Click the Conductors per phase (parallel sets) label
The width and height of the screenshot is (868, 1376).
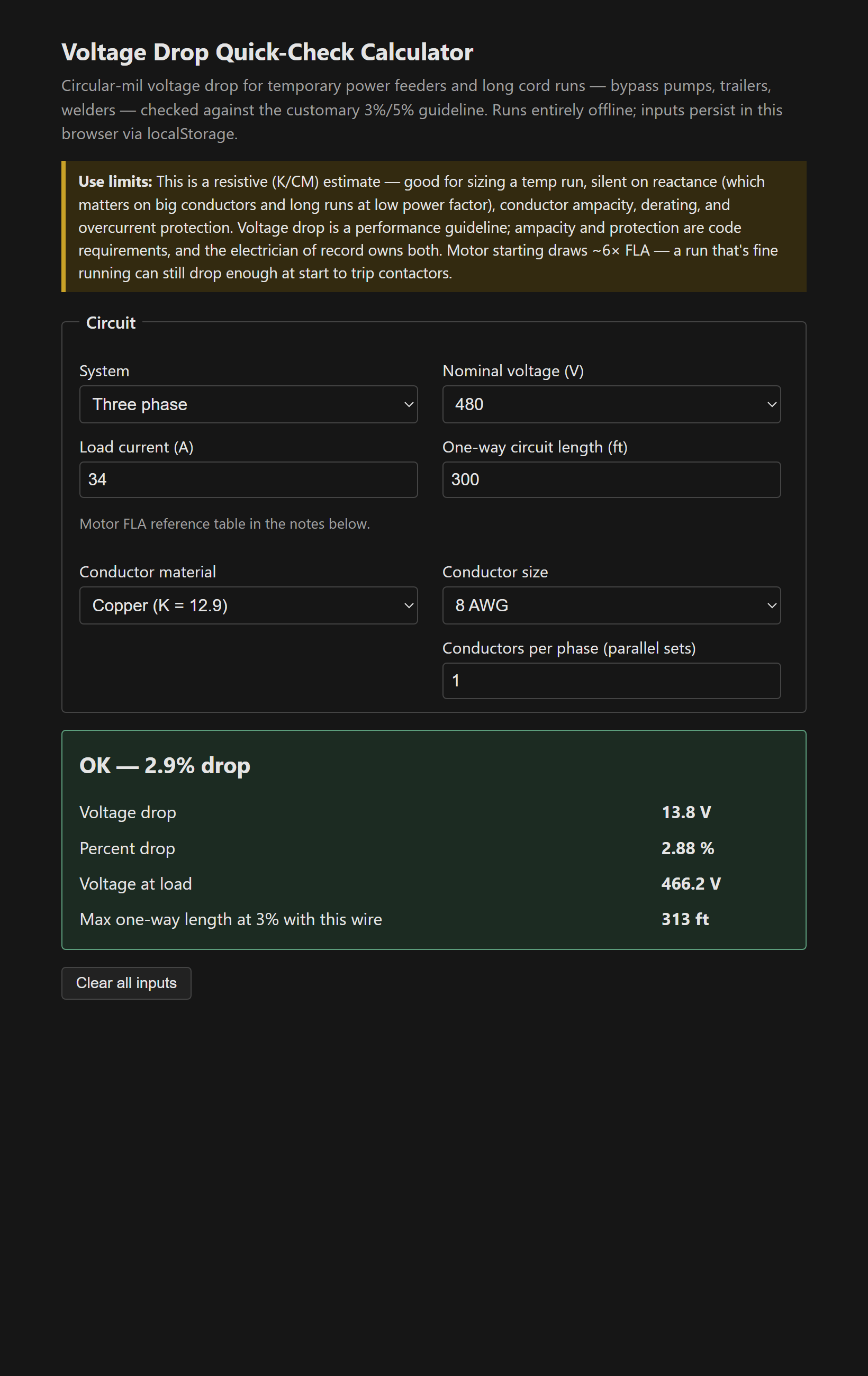(569, 648)
